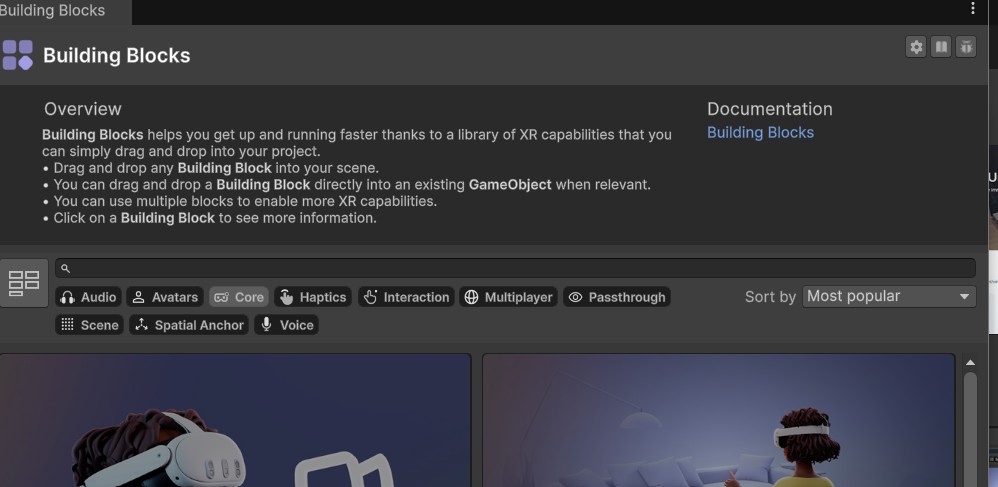
Task: Select the headset camera rig block thumbnail
Action: click(x=235, y=421)
